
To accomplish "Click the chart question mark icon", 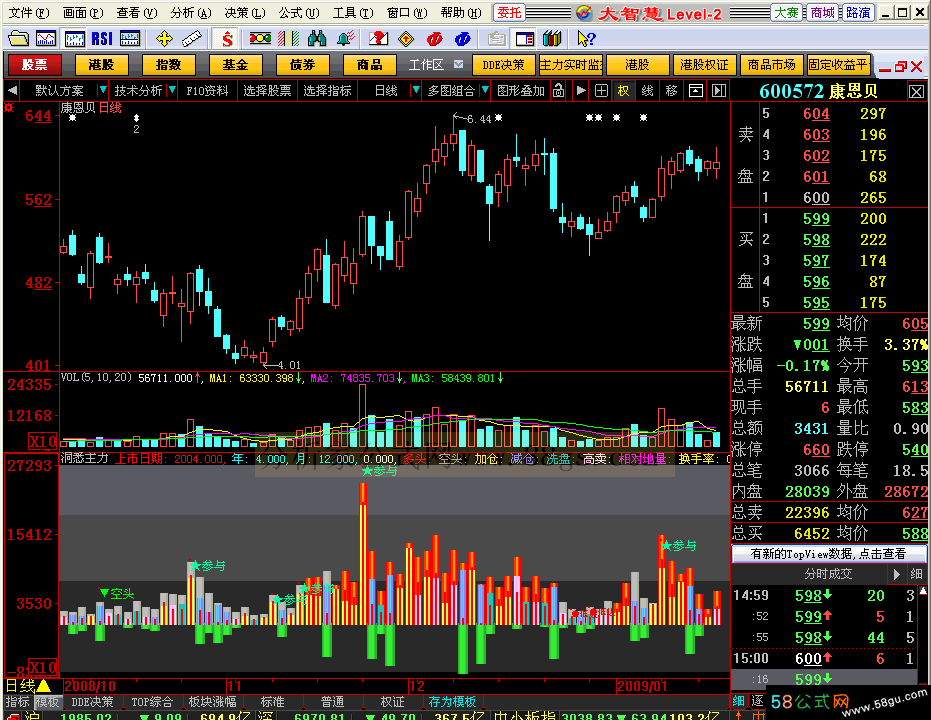I will (x=378, y=39).
